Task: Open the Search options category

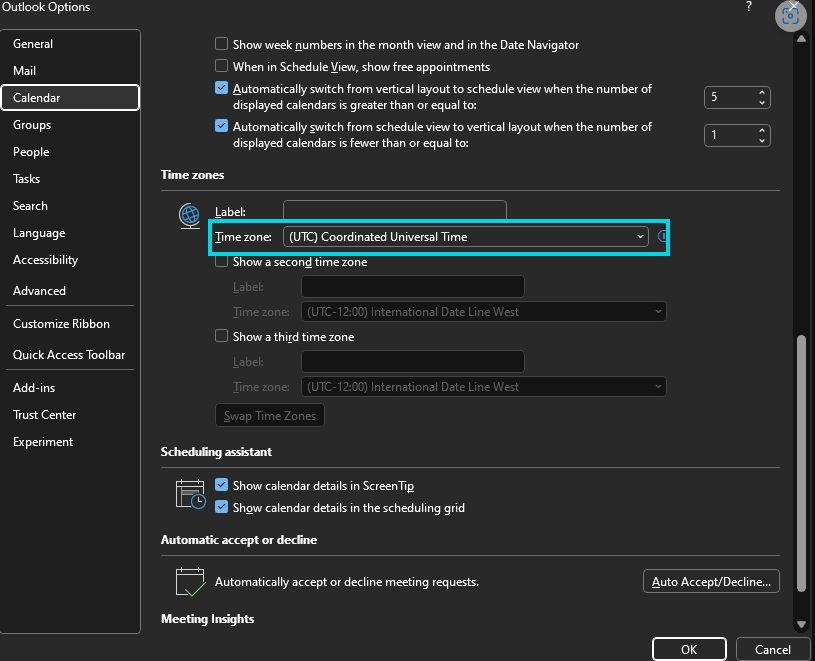Action: click(70, 206)
